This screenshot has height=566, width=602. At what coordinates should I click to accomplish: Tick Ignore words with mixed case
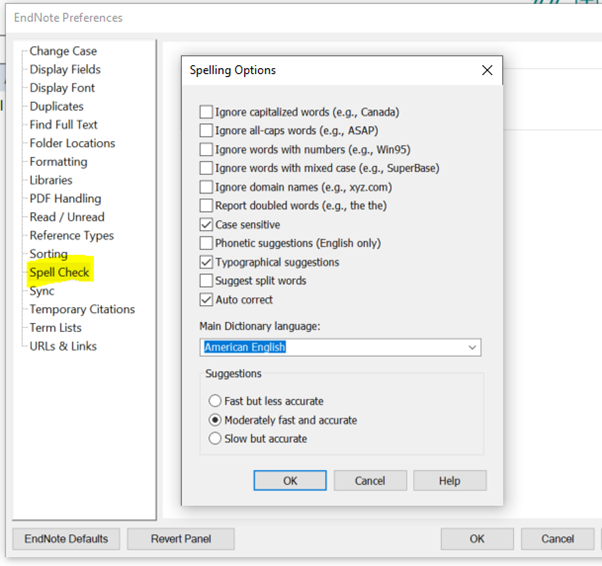[206, 168]
